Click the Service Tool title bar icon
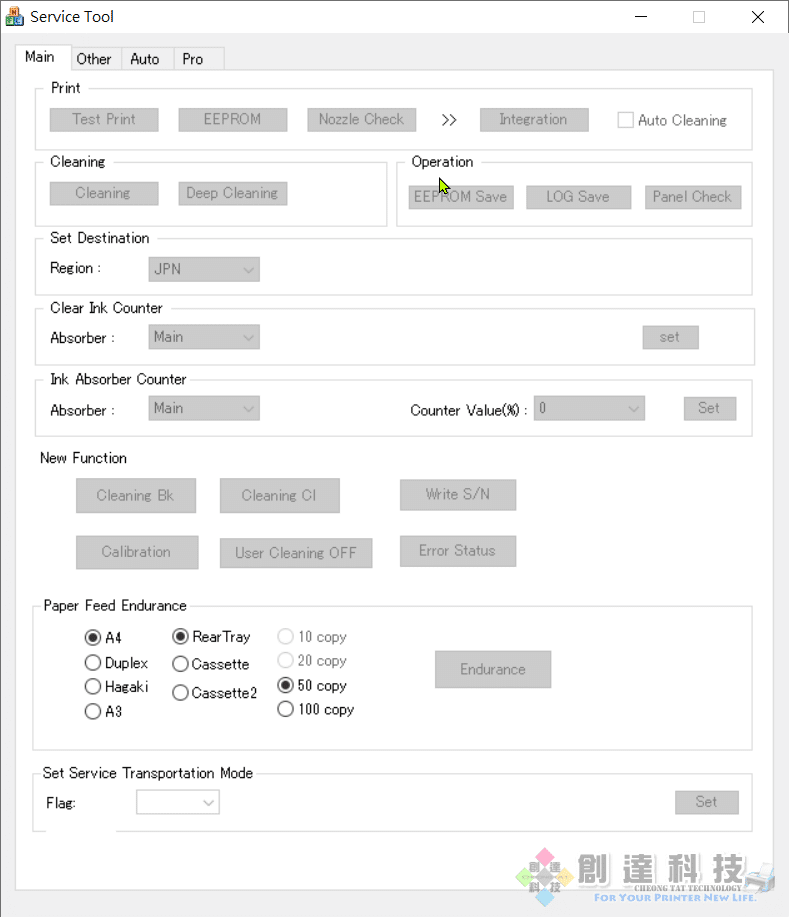 coord(14,17)
